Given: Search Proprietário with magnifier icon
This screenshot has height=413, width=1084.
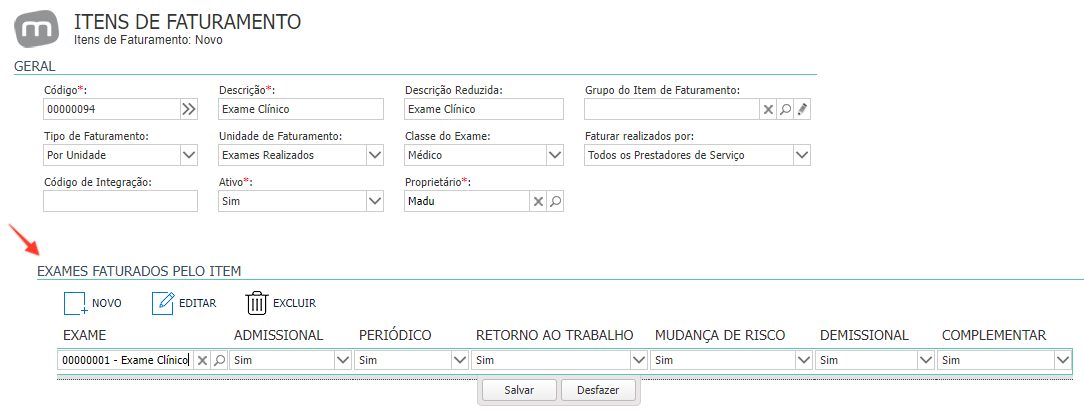Looking at the screenshot, I should 555,201.
